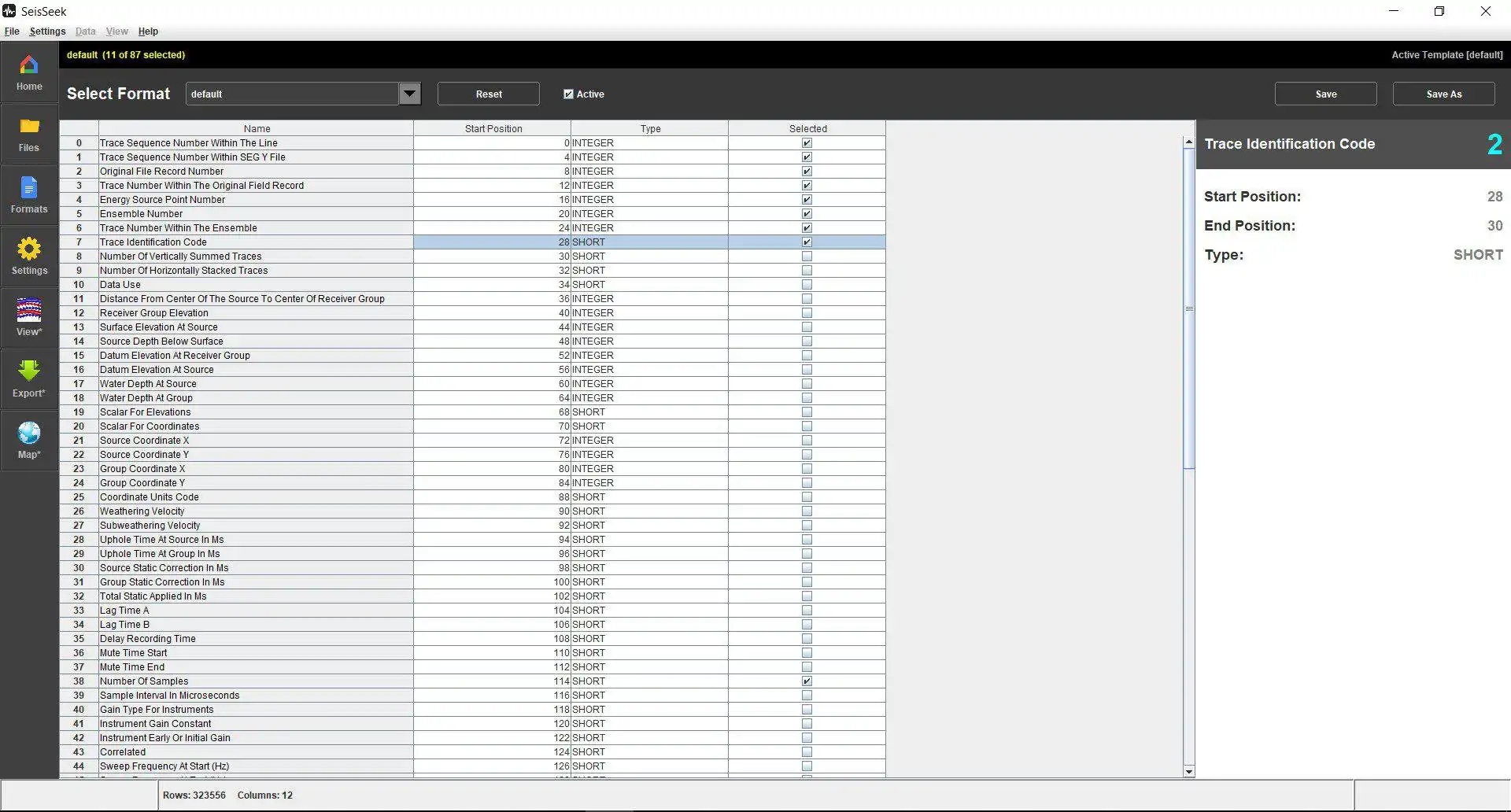Click the Columns: 12 status text
This screenshot has height=812, width=1511.
pos(265,795)
